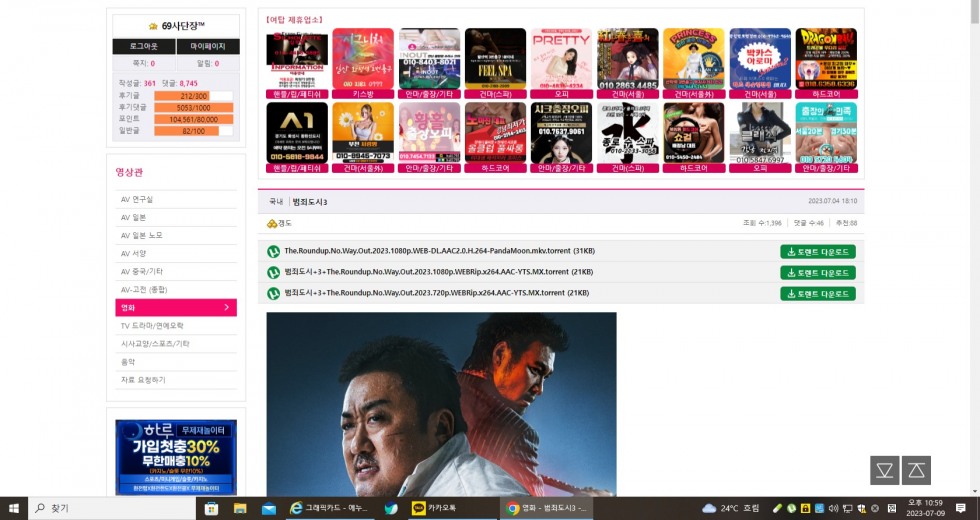
Task: Open Microsoft Store from the taskbar
Action: pos(211,508)
